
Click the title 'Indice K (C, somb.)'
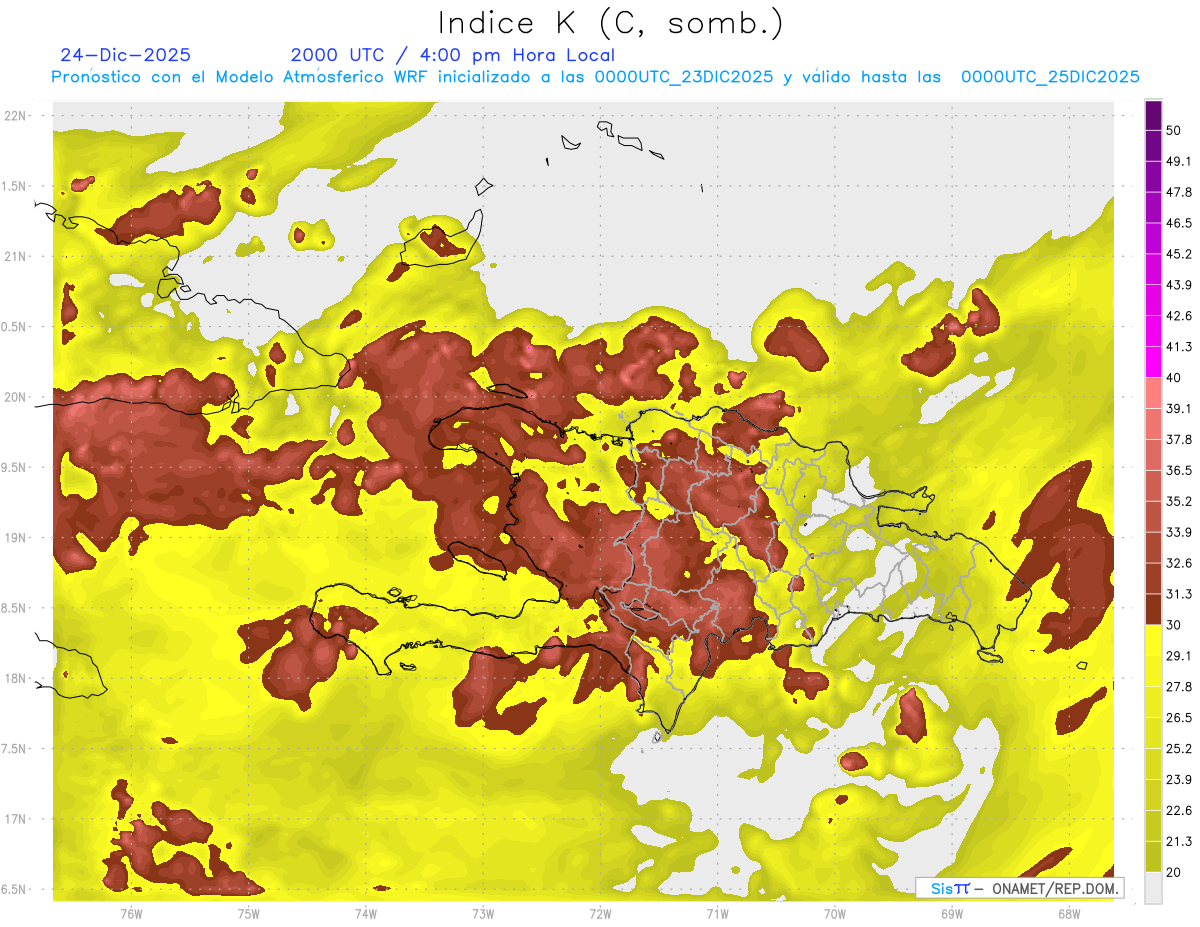point(611,24)
